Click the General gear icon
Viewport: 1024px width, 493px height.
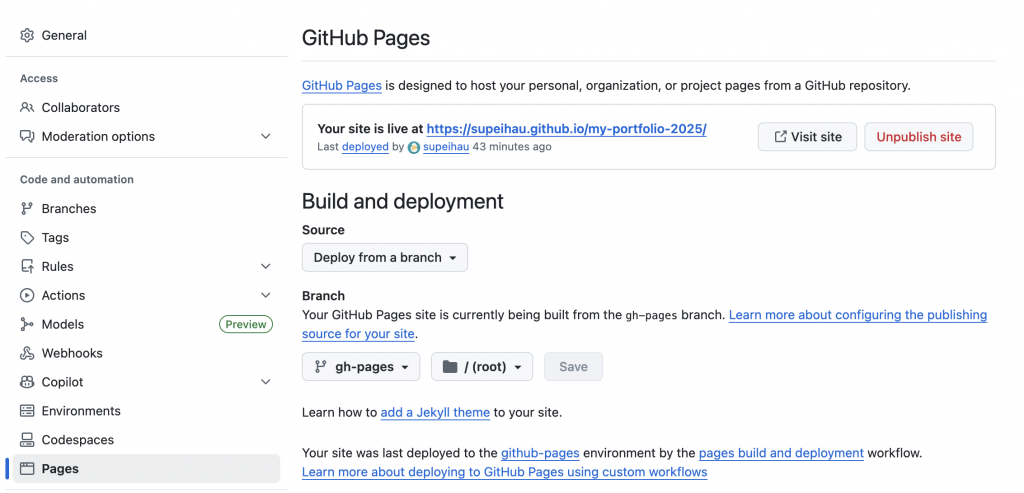point(27,35)
